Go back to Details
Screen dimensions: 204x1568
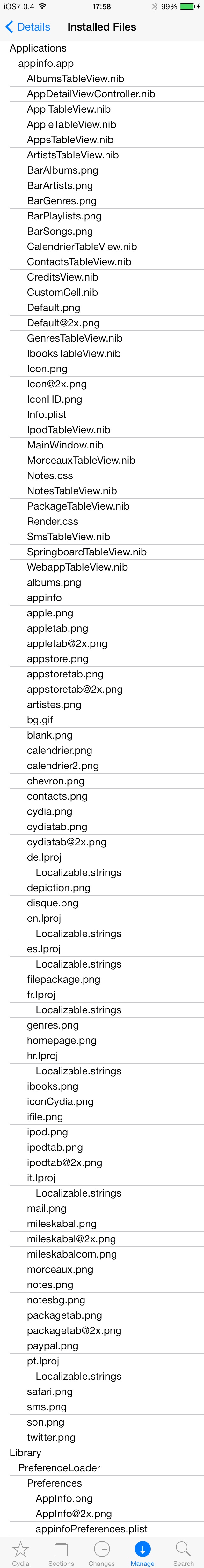pyautogui.click(x=33, y=27)
